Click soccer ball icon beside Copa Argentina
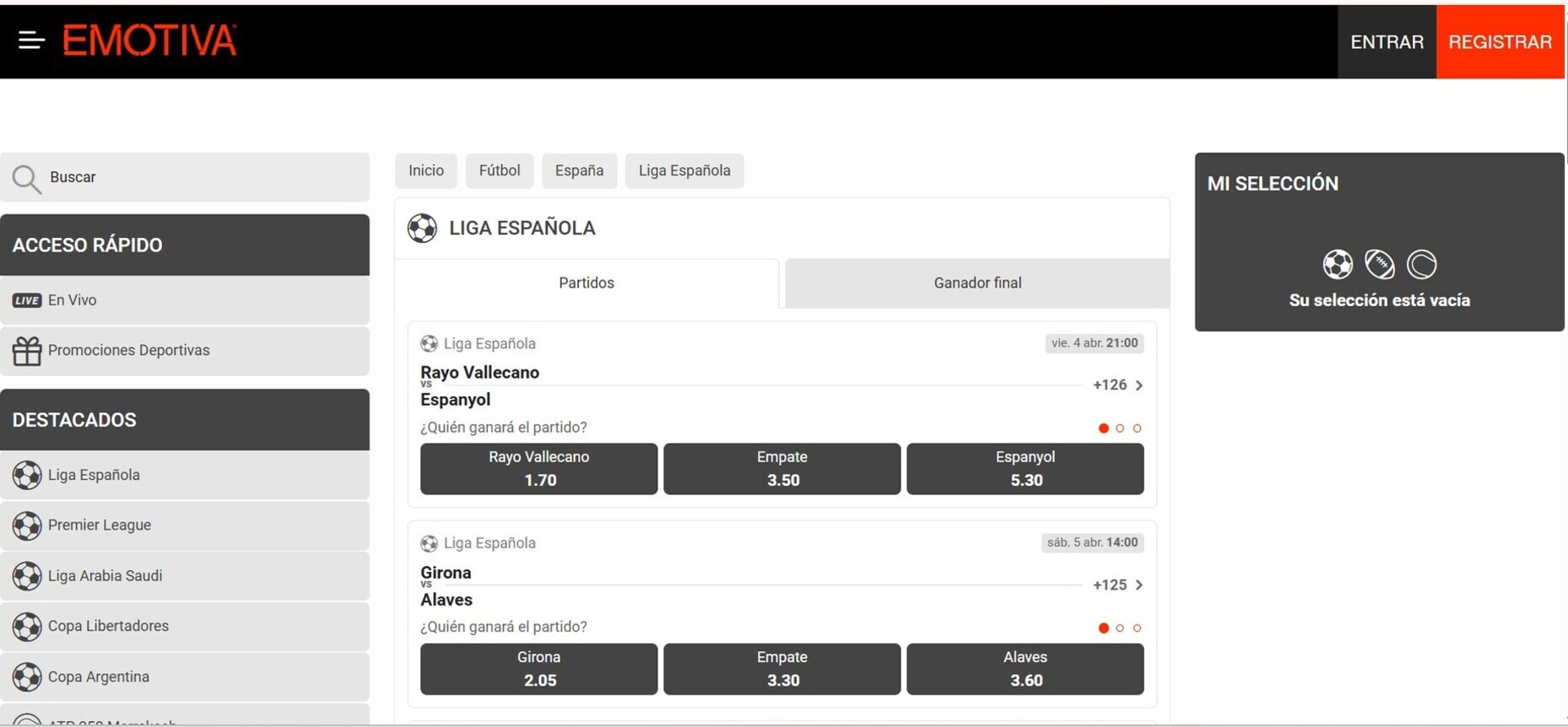1568x727 pixels. 27,677
